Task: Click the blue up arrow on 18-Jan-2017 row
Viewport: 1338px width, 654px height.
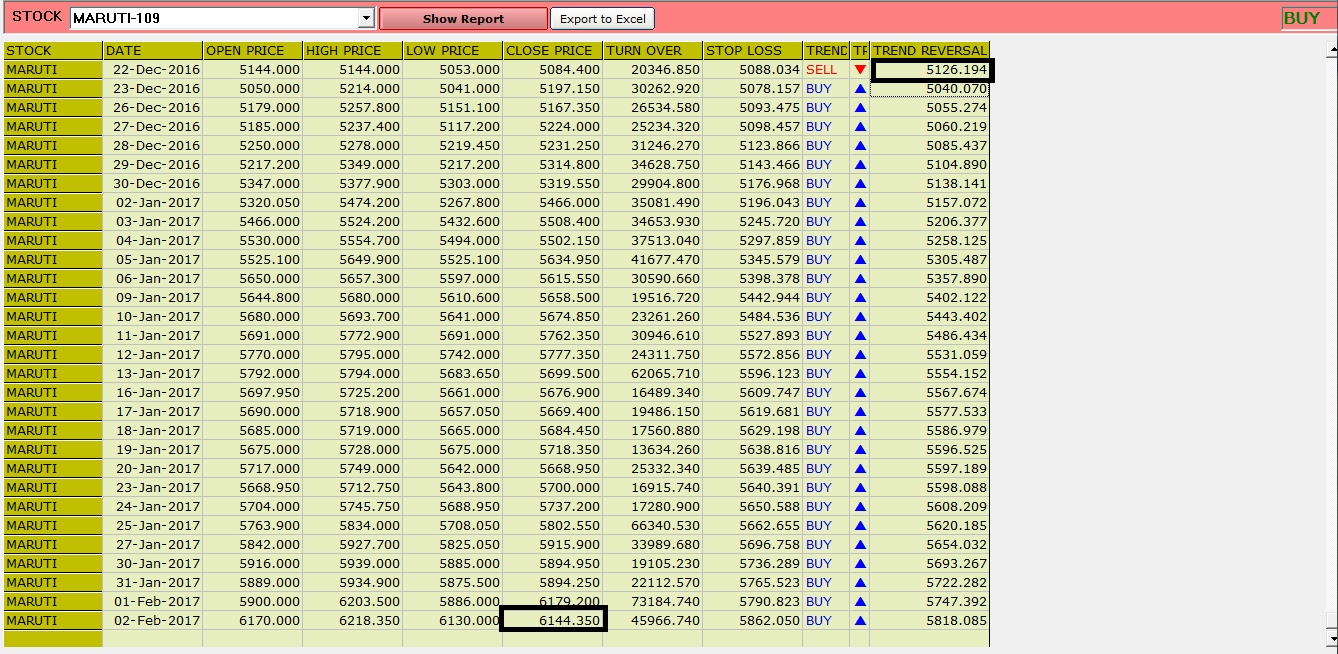Action: pyautogui.click(x=860, y=431)
